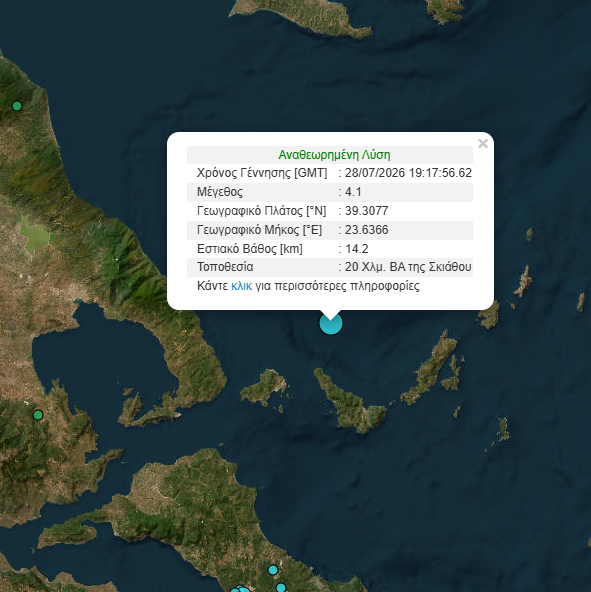Click the 'Τοποθεσία' label
591x592 pixels.
coord(225,267)
